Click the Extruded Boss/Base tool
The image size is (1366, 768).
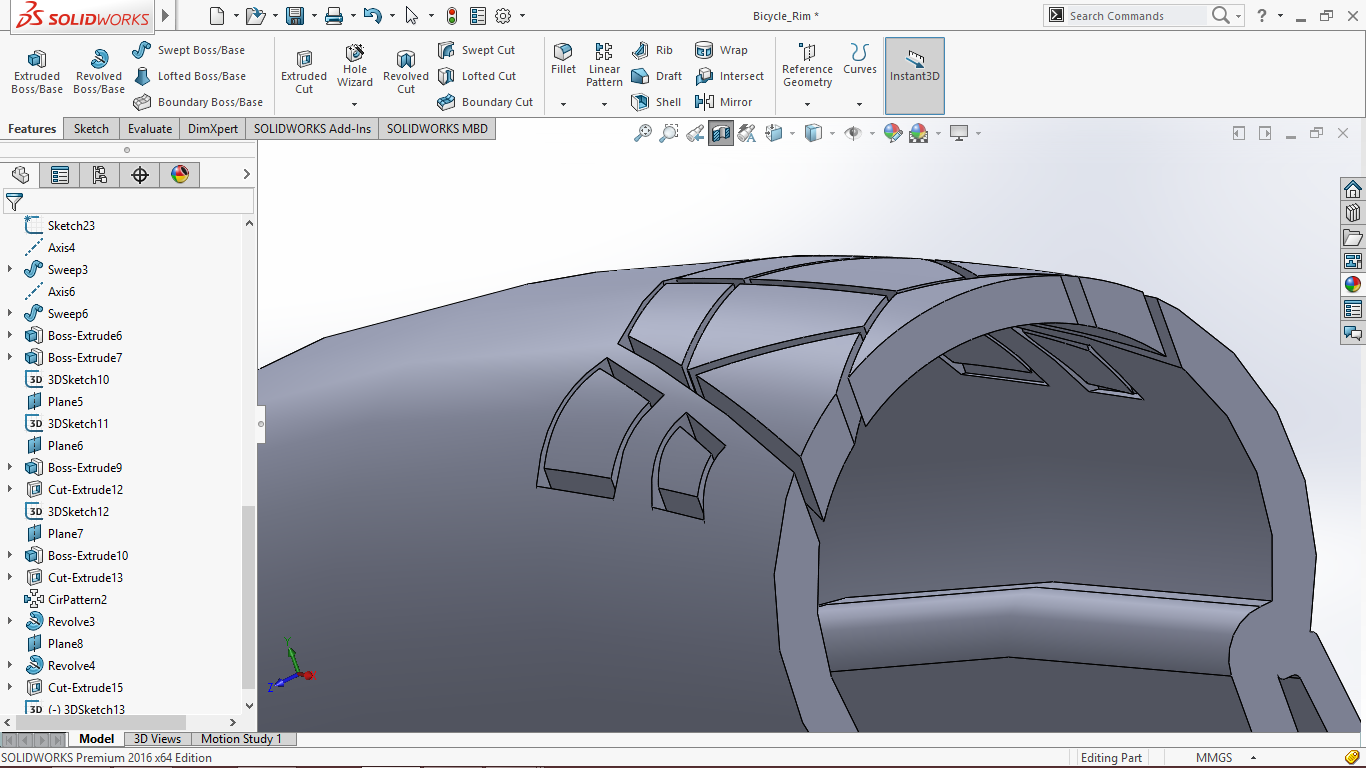37,72
